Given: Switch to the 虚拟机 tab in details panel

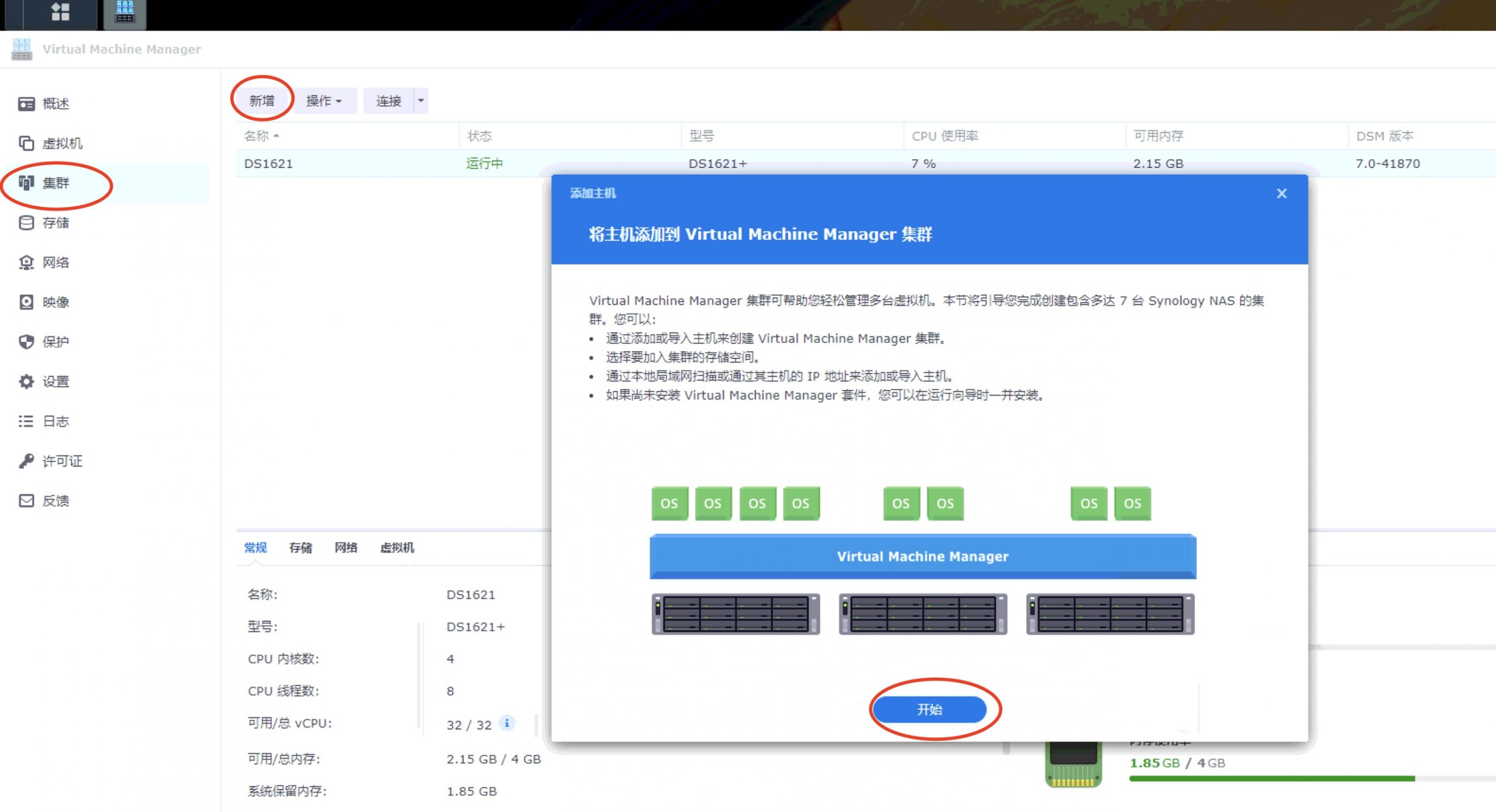Looking at the screenshot, I should click(397, 548).
